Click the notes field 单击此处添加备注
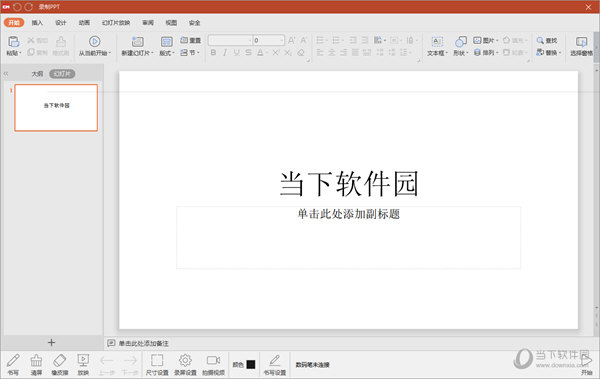This screenshot has height=379, width=600. click(143, 343)
